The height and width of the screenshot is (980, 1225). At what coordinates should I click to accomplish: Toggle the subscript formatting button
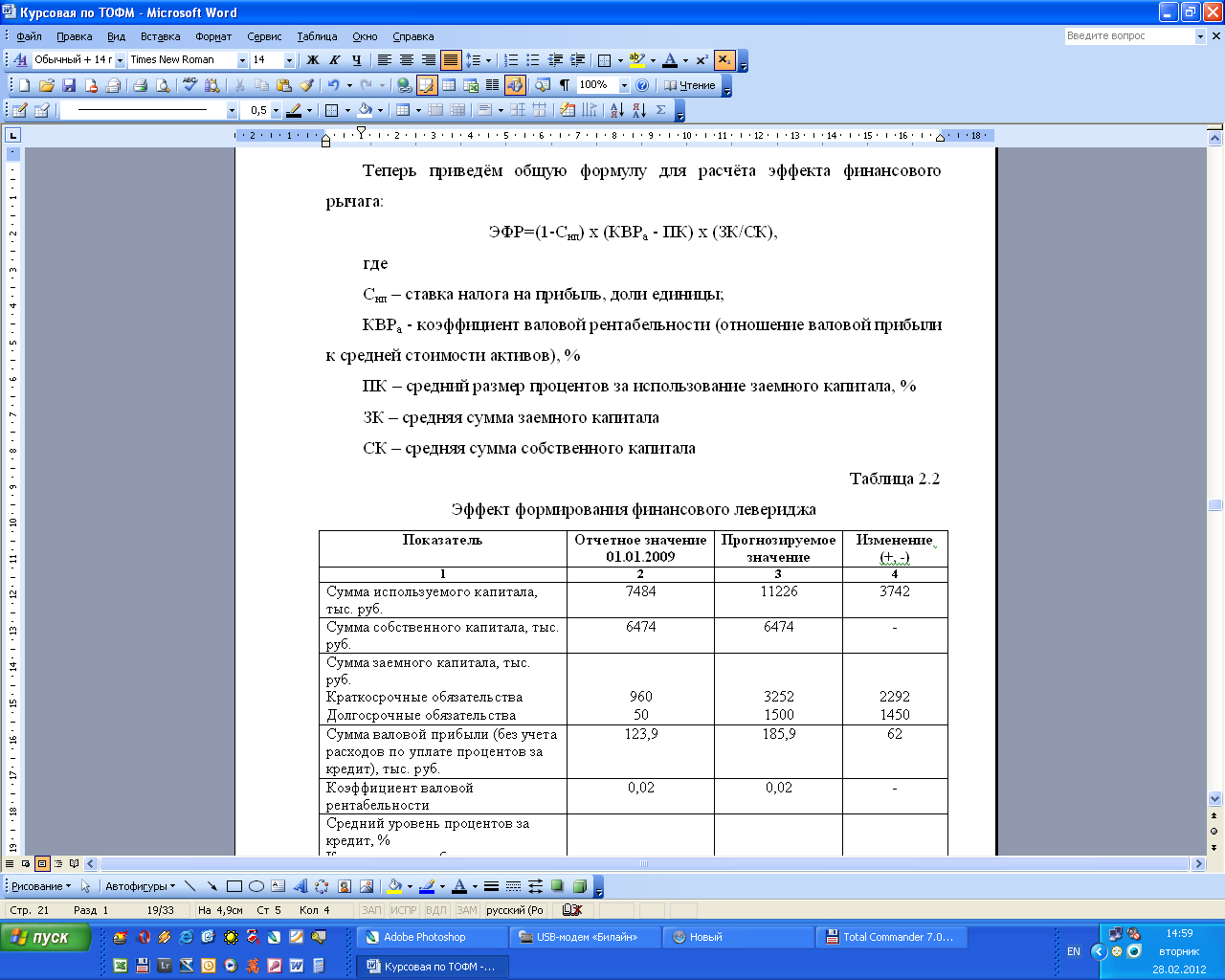(724, 60)
